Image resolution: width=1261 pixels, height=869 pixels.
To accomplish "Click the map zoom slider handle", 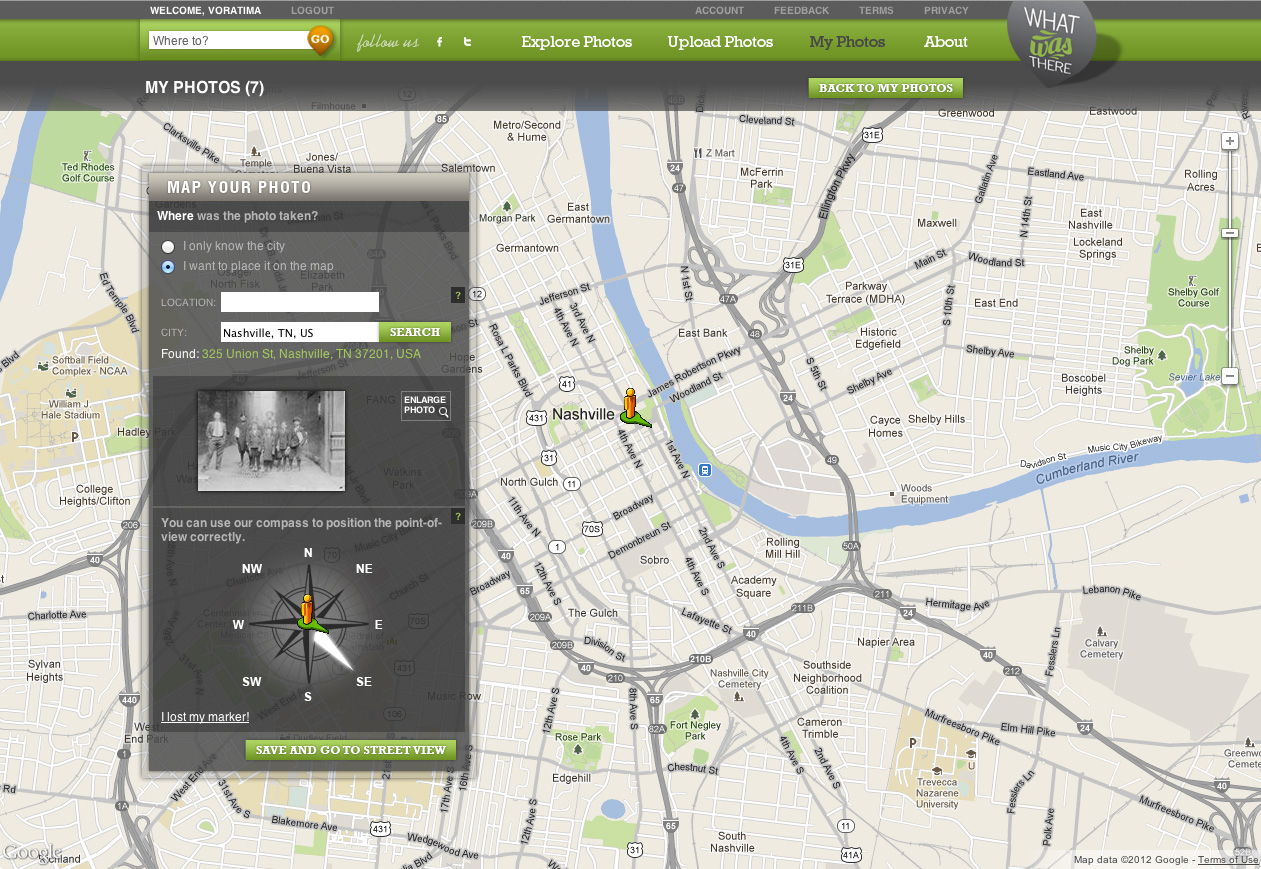I will click(1230, 233).
